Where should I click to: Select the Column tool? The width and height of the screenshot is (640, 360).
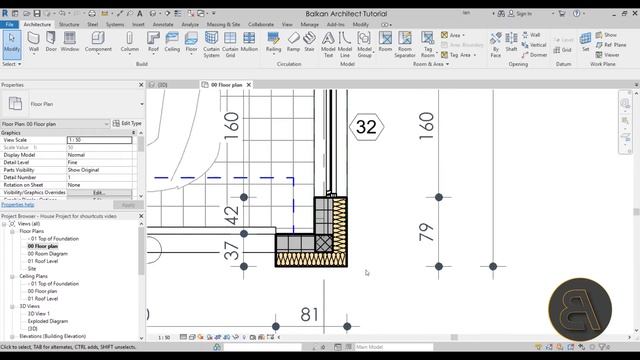tap(129, 42)
